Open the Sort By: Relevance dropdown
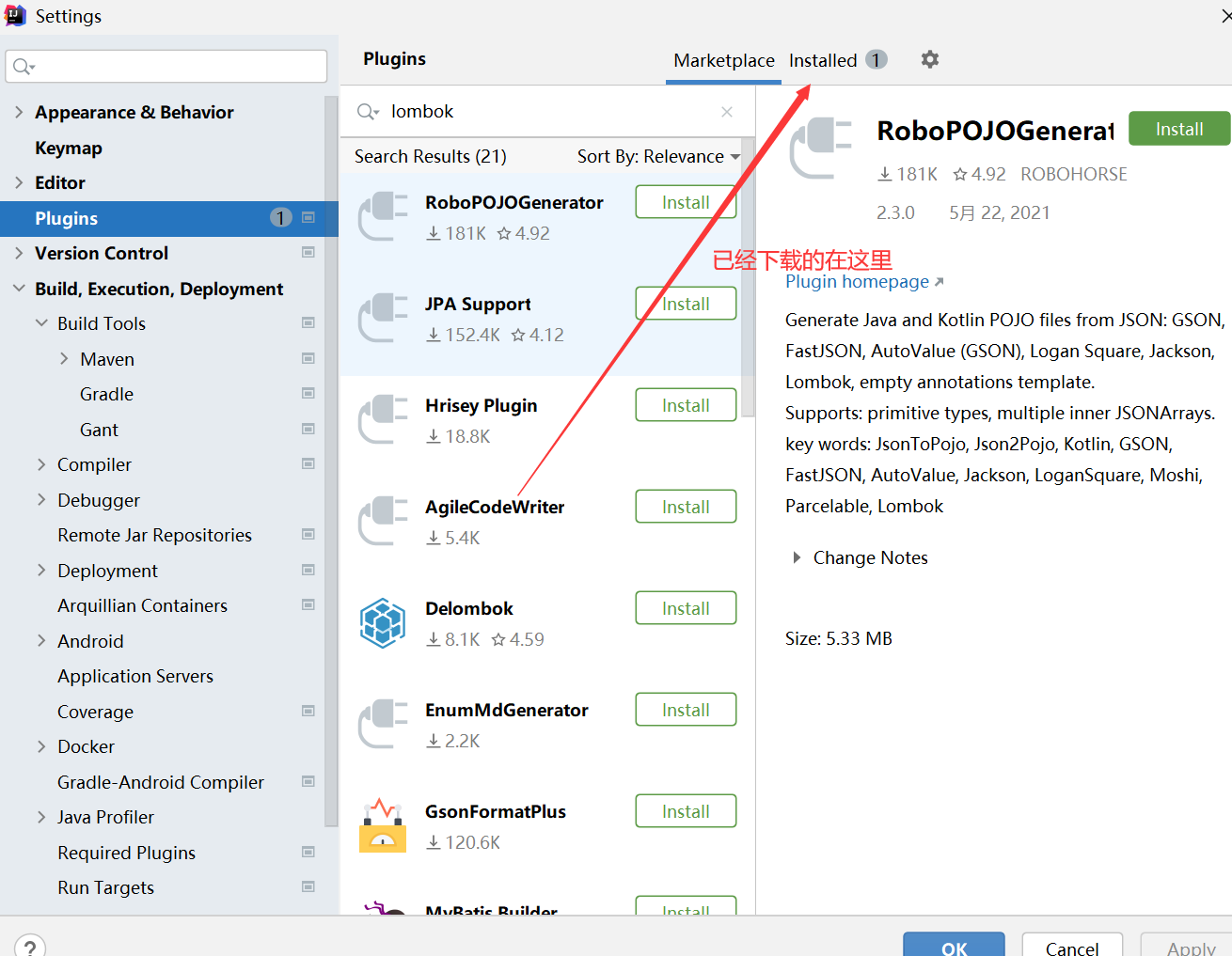The width and height of the screenshot is (1232, 956). coord(658,156)
